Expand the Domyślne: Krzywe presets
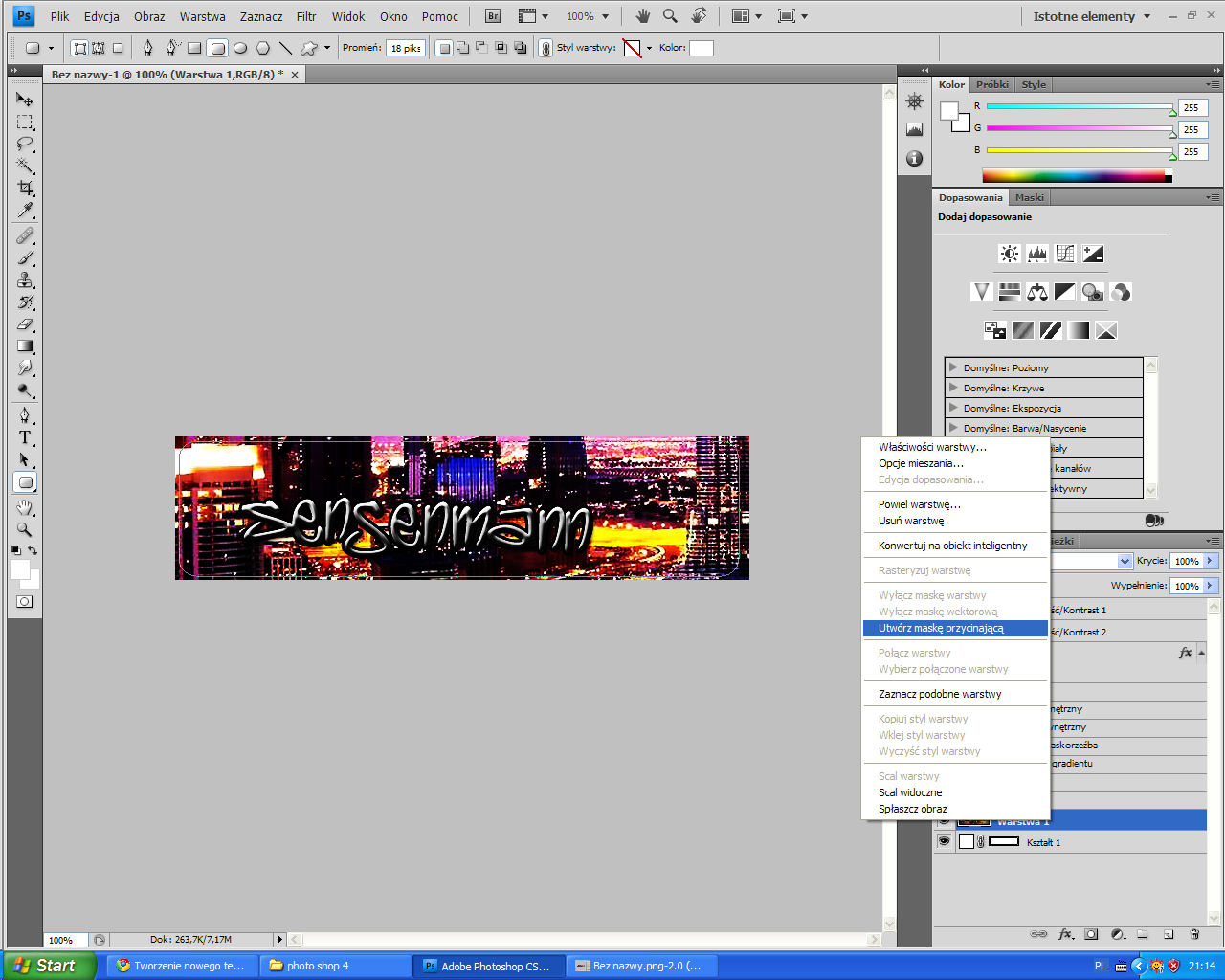 (953, 388)
